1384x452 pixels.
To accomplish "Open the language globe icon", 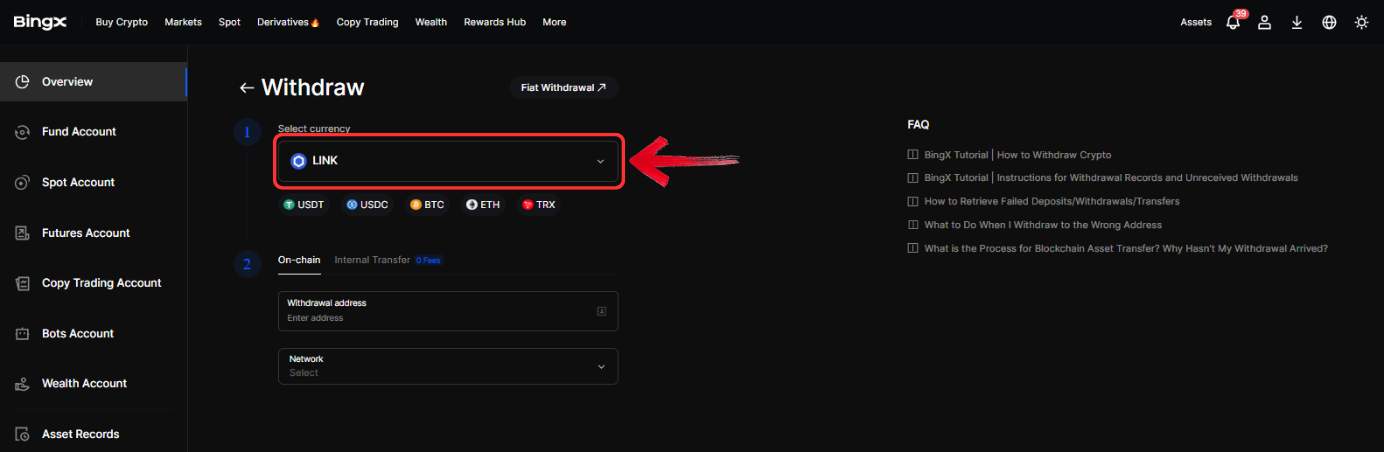I will coord(1329,22).
